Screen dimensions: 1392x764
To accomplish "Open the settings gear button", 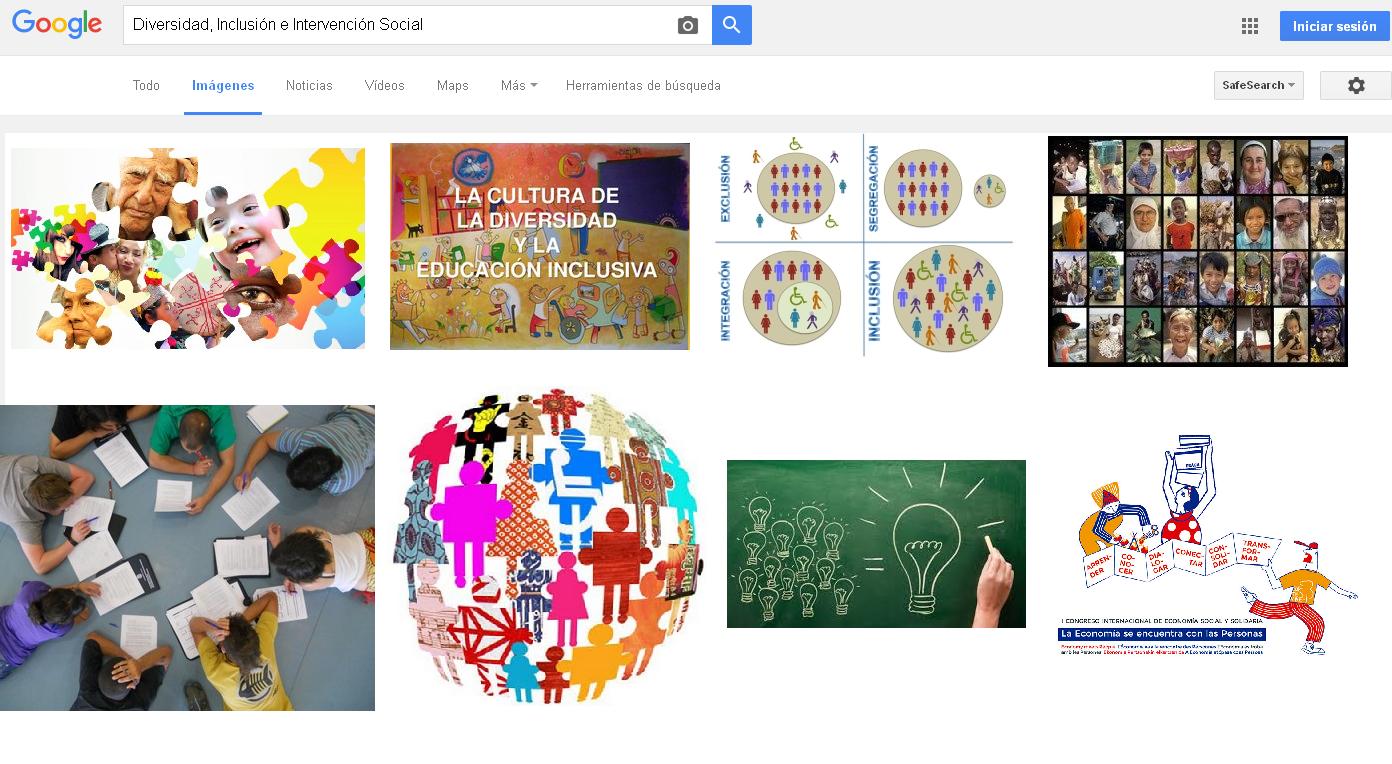I will click(x=1356, y=86).
